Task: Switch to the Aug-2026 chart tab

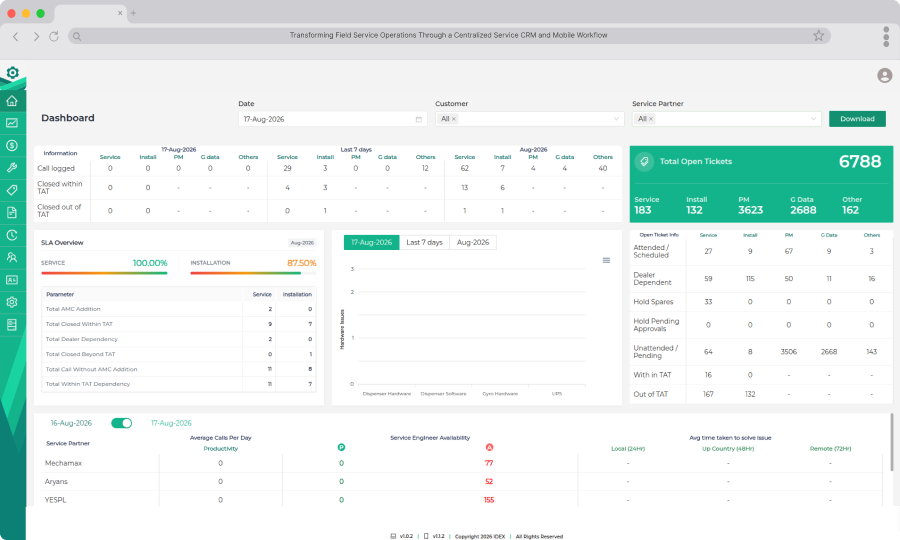Action: (x=473, y=242)
